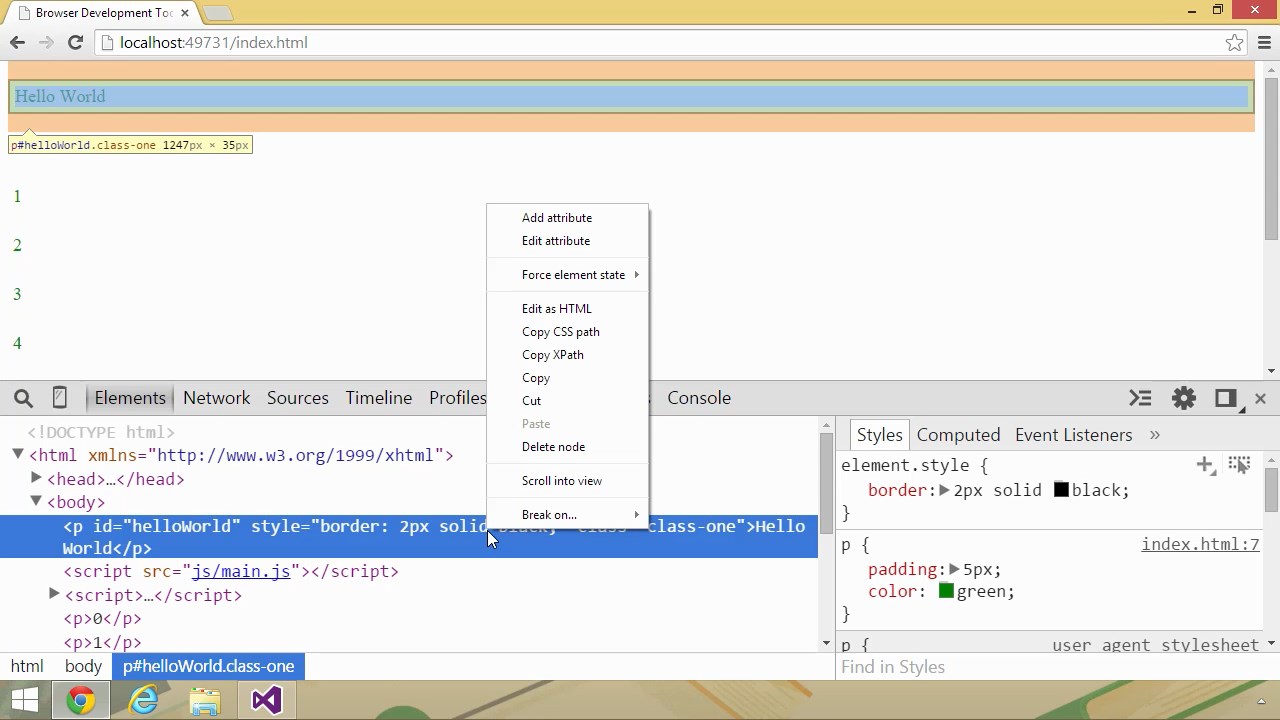Add a new style rule plus icon
The height and width of the screenshot is (720, 1280).
tap(1205, 465)
